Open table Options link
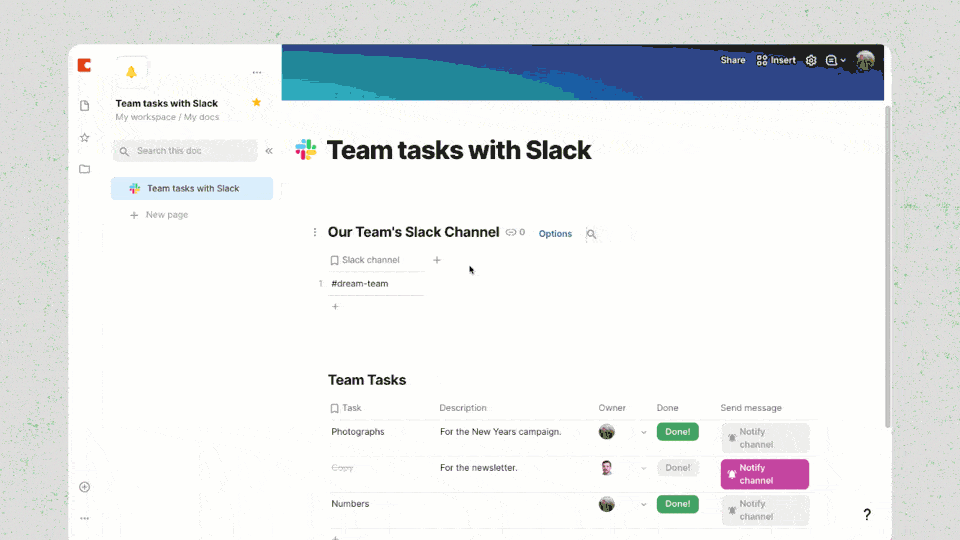 tap(555, 234)
